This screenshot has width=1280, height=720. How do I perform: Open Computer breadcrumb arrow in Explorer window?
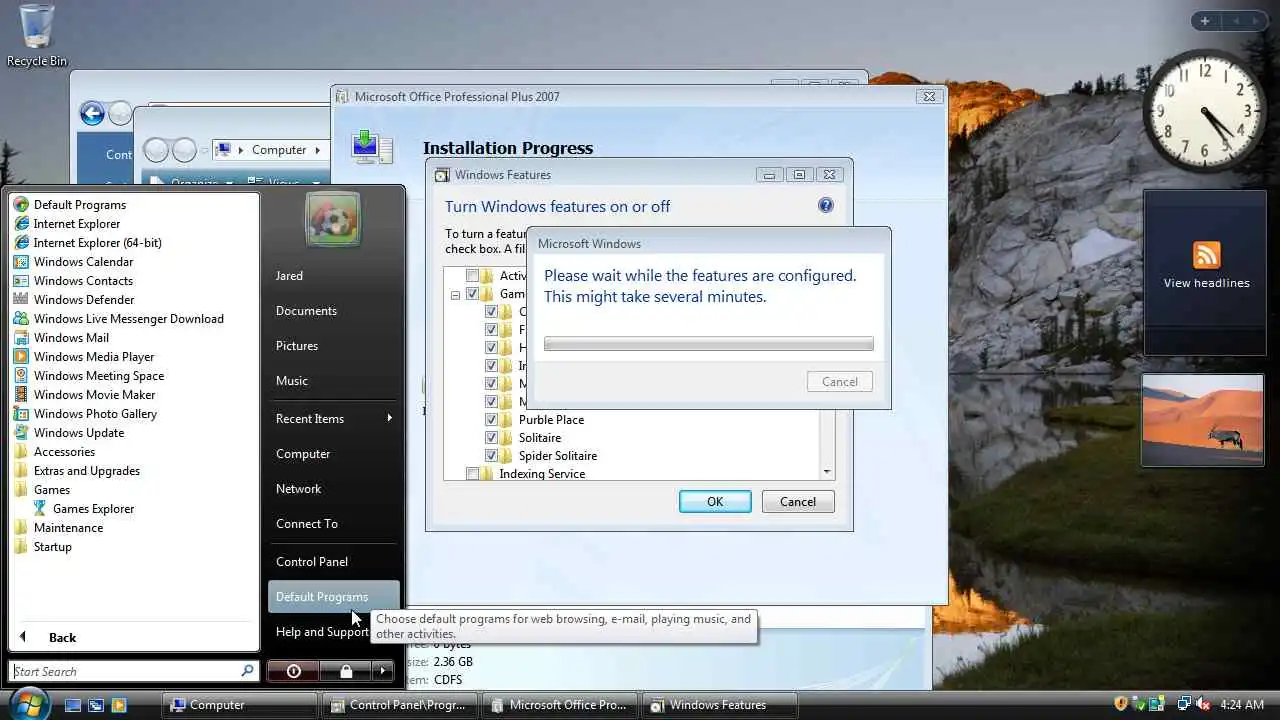(318, 150)
